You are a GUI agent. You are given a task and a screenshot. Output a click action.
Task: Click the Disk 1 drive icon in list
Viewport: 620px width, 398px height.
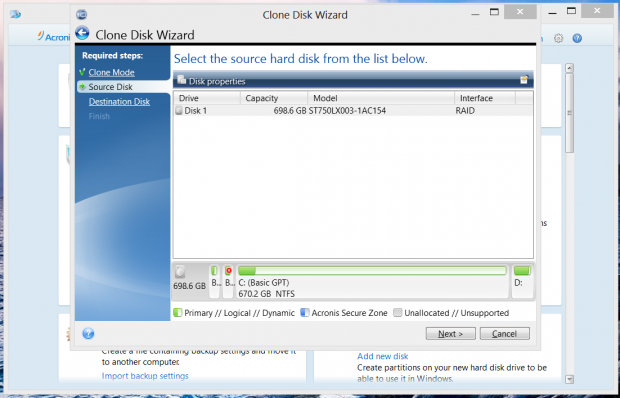coord(179,111)
